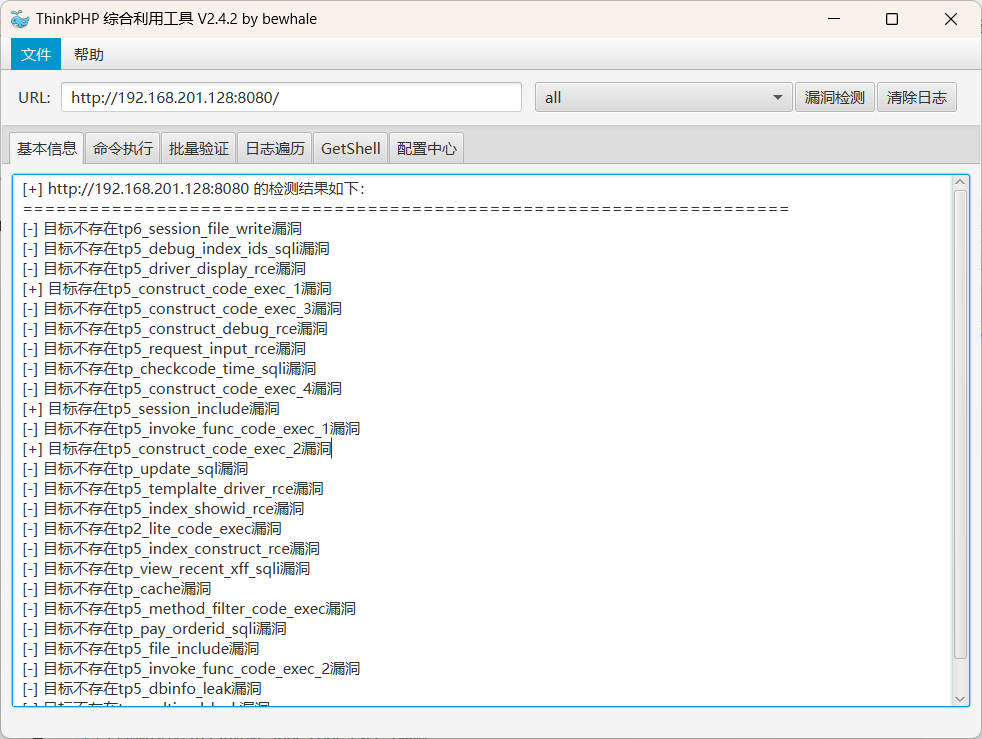Select the 日志遍历 tab
Viewport: 982px width, 739px height.
click(275, 148)
